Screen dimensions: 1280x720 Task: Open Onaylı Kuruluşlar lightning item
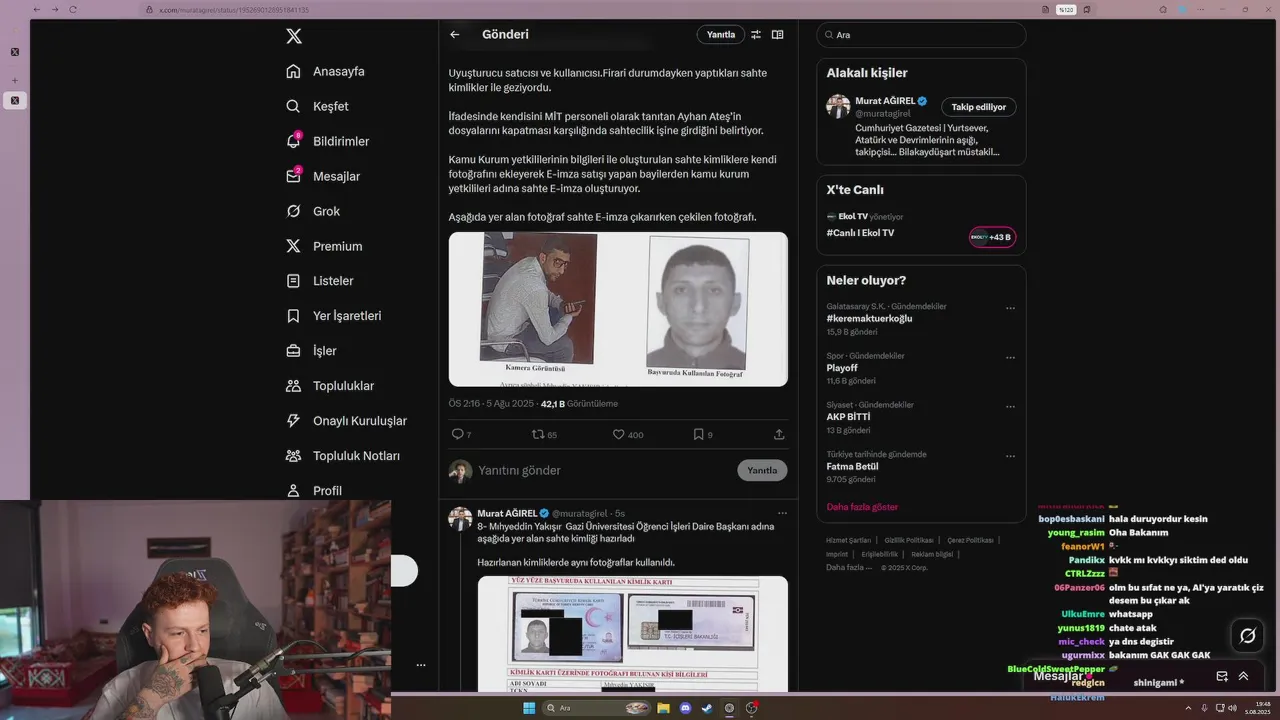(x=346, y=421)
